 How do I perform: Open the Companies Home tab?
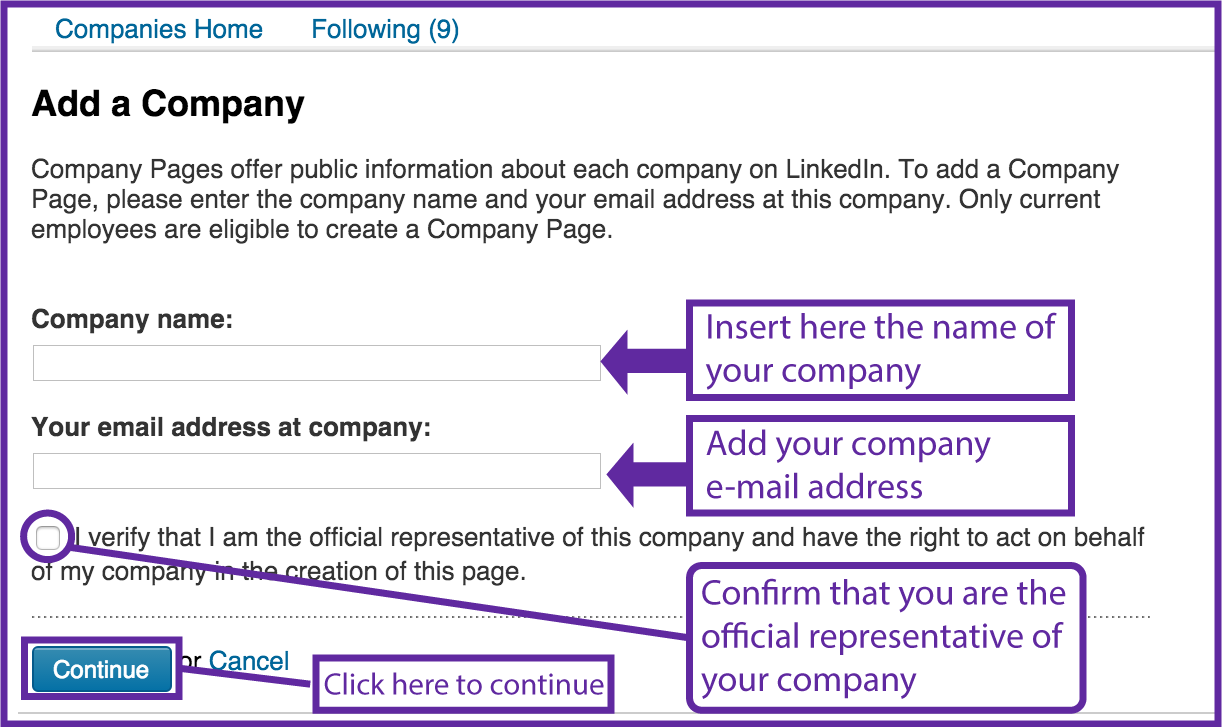159,30
